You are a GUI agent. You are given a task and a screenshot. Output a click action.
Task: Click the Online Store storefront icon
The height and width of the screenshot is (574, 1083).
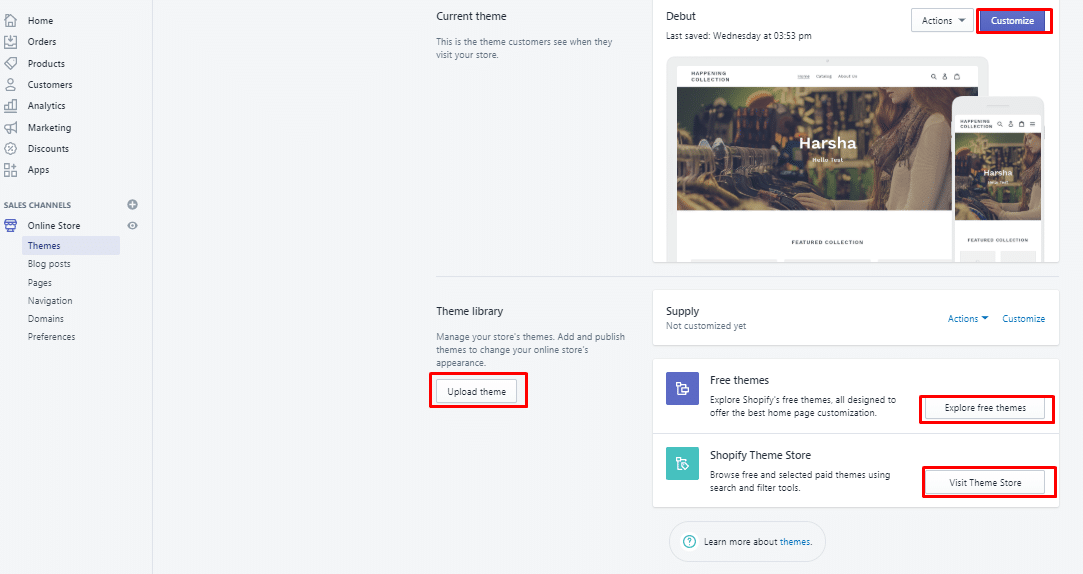pos(10,226)
